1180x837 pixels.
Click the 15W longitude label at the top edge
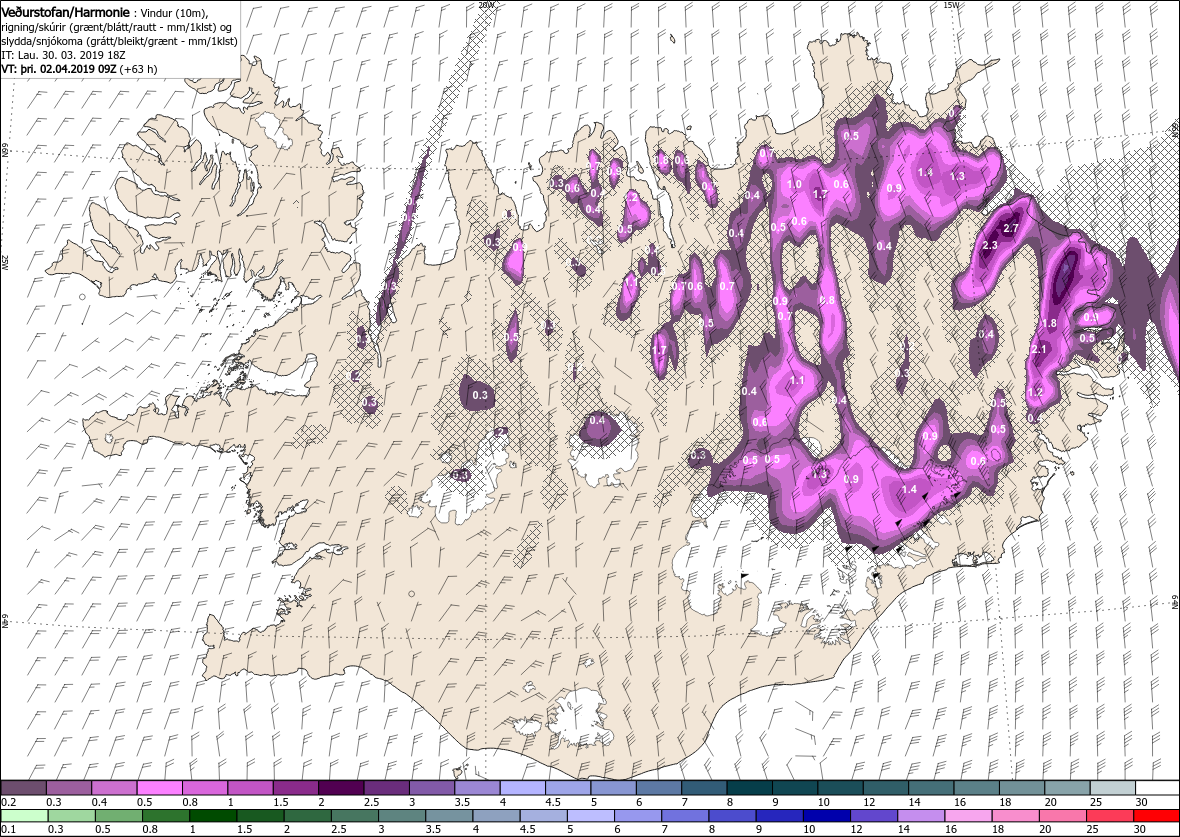point(951,5)
